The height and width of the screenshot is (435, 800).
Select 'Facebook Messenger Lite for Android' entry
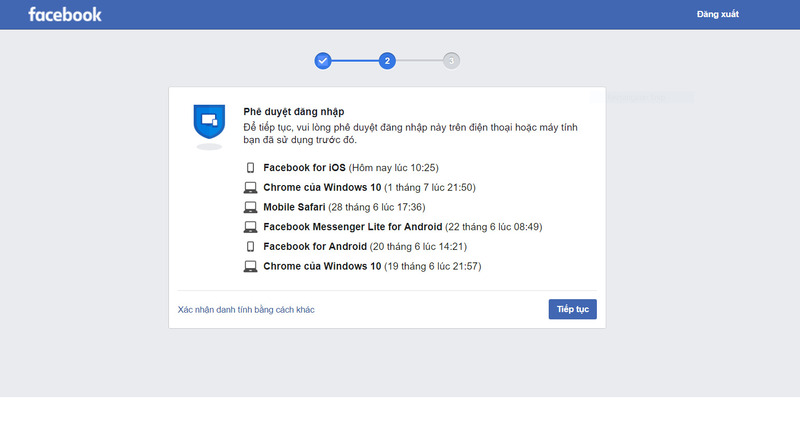click(x=403, y=227)
